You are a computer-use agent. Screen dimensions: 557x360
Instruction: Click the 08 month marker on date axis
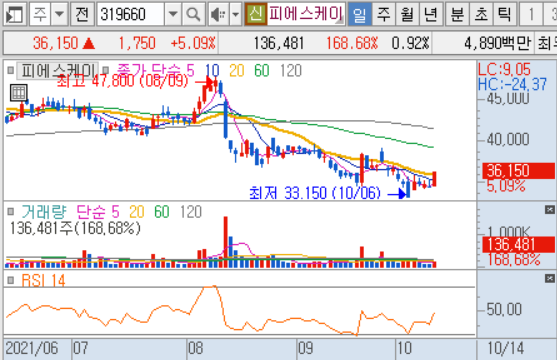(x=195, y=348)
